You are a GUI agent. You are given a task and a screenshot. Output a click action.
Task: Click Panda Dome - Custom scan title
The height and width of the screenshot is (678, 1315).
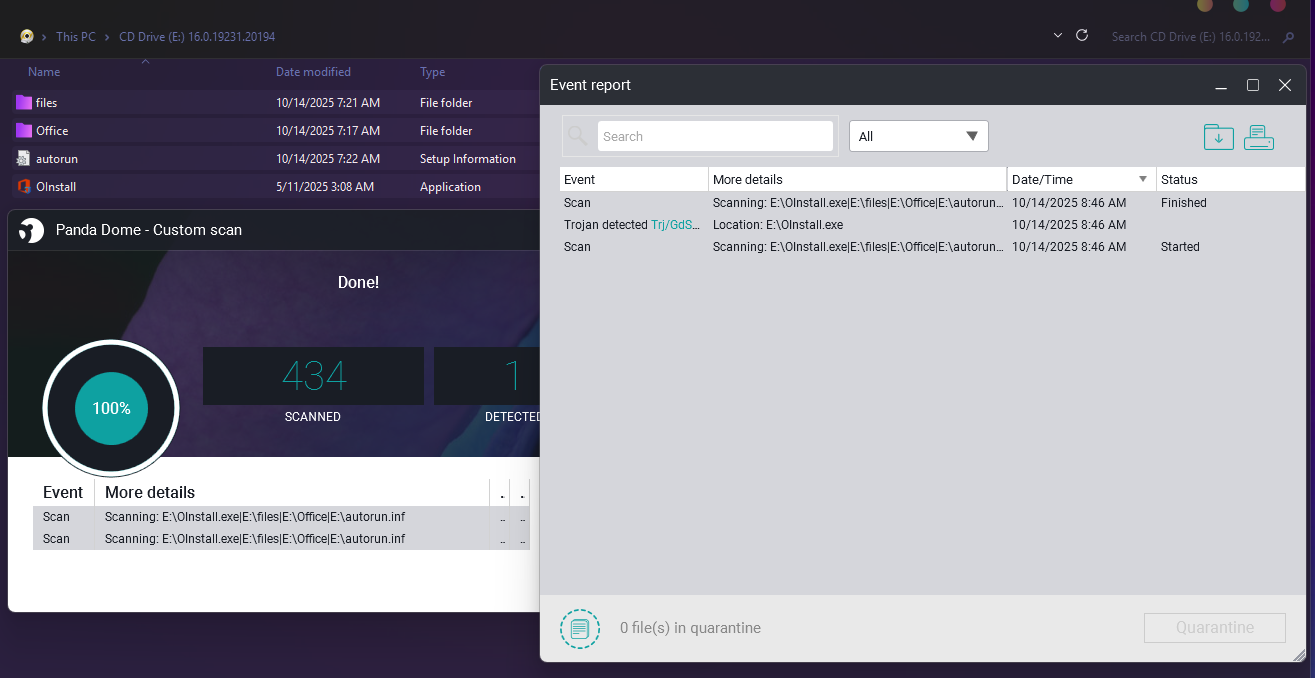coord(149,230)
